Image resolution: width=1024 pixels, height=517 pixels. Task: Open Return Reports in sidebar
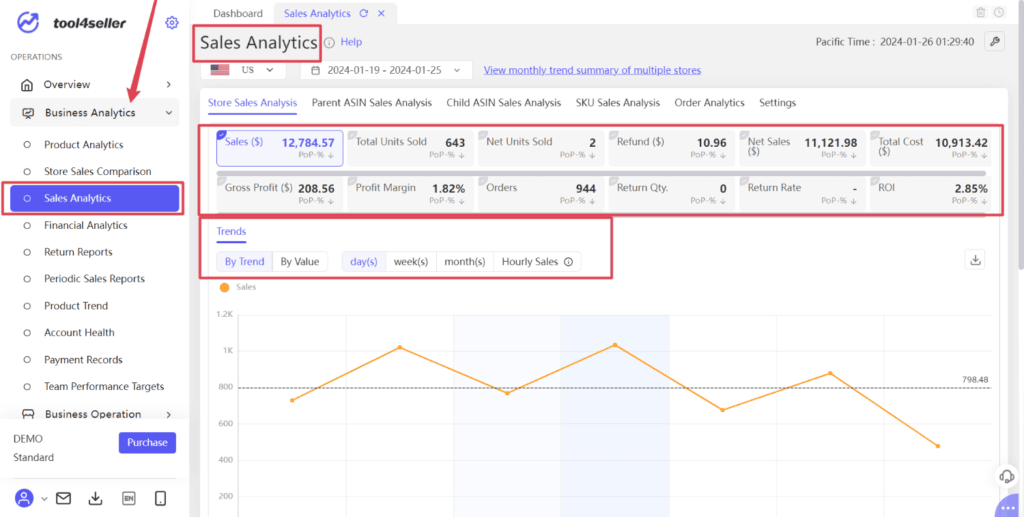pos(78,252)
